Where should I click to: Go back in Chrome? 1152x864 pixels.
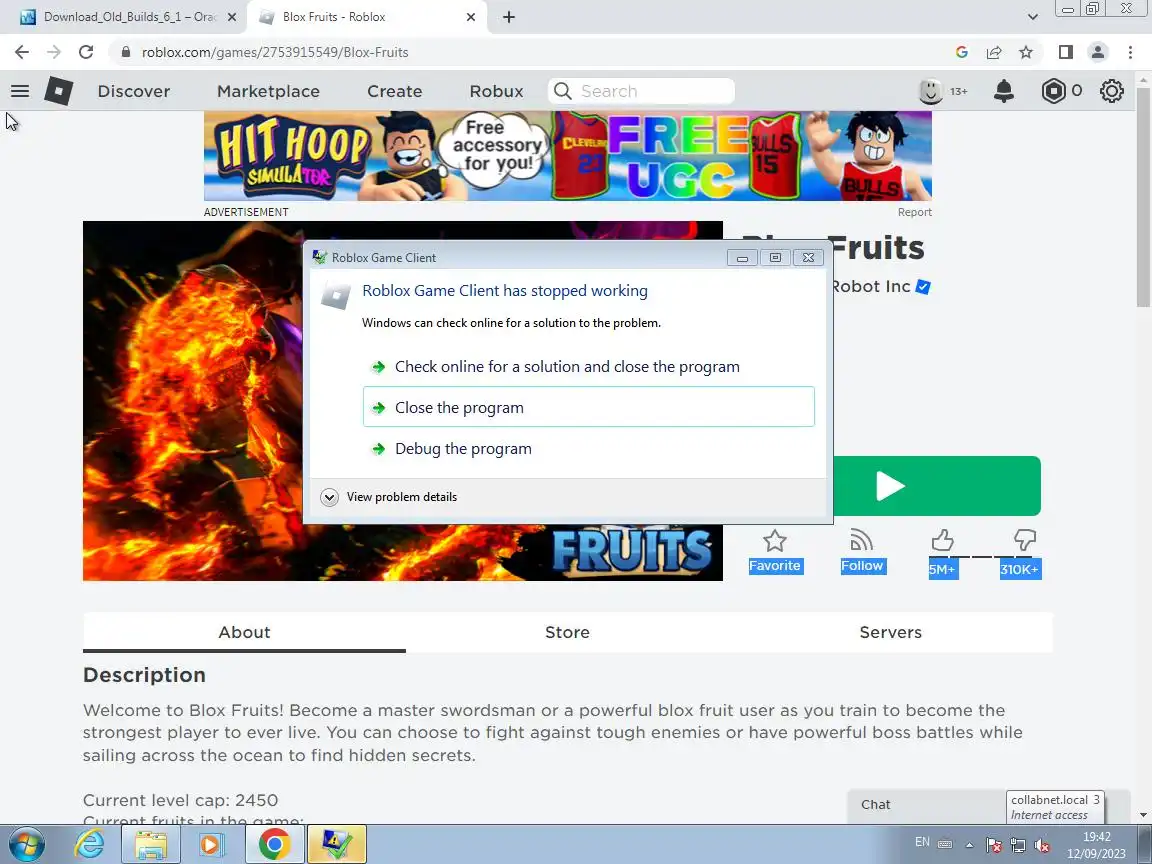tap(22, 52)
